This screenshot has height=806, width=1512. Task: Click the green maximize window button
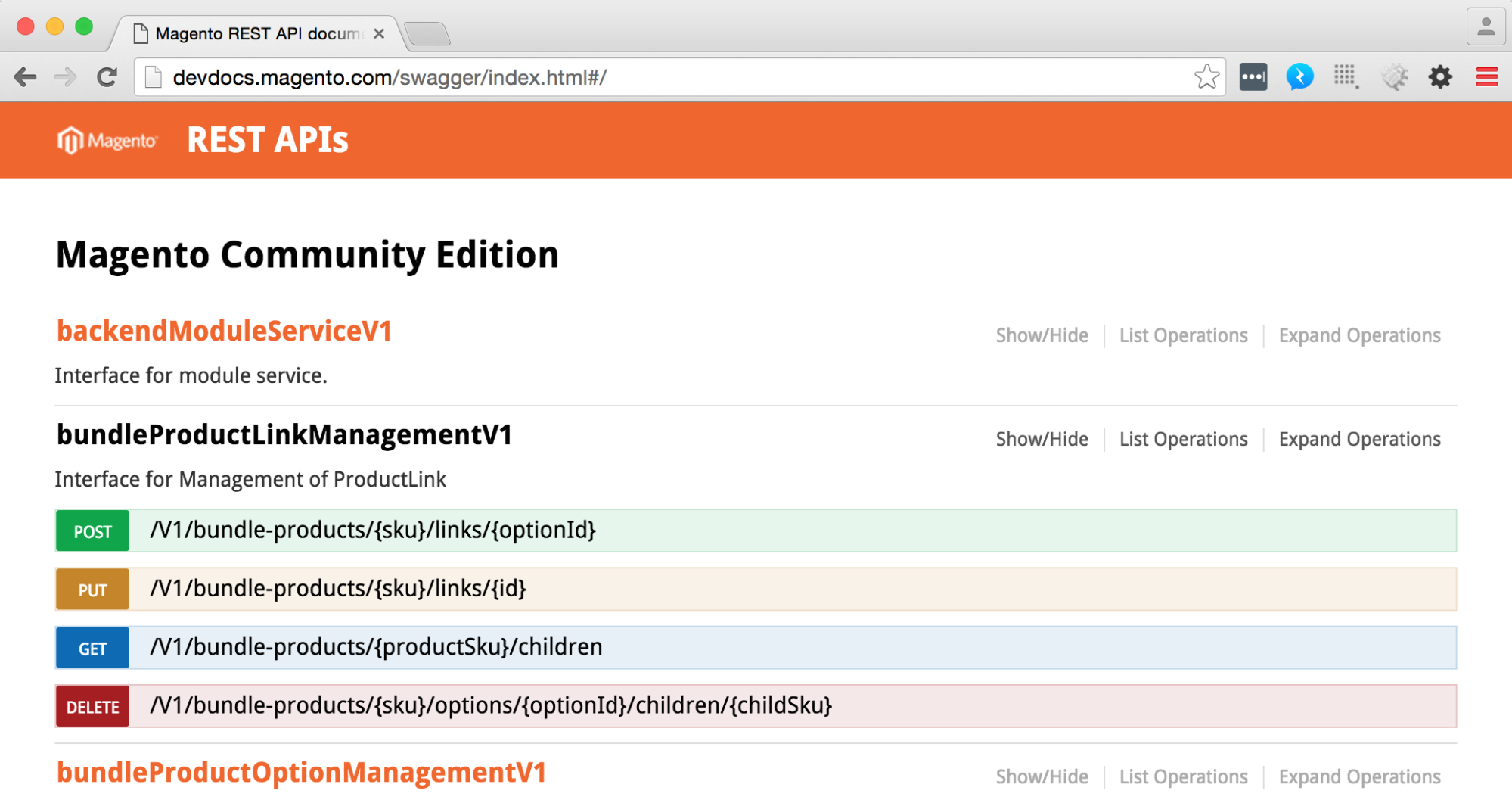pos(84,26)
